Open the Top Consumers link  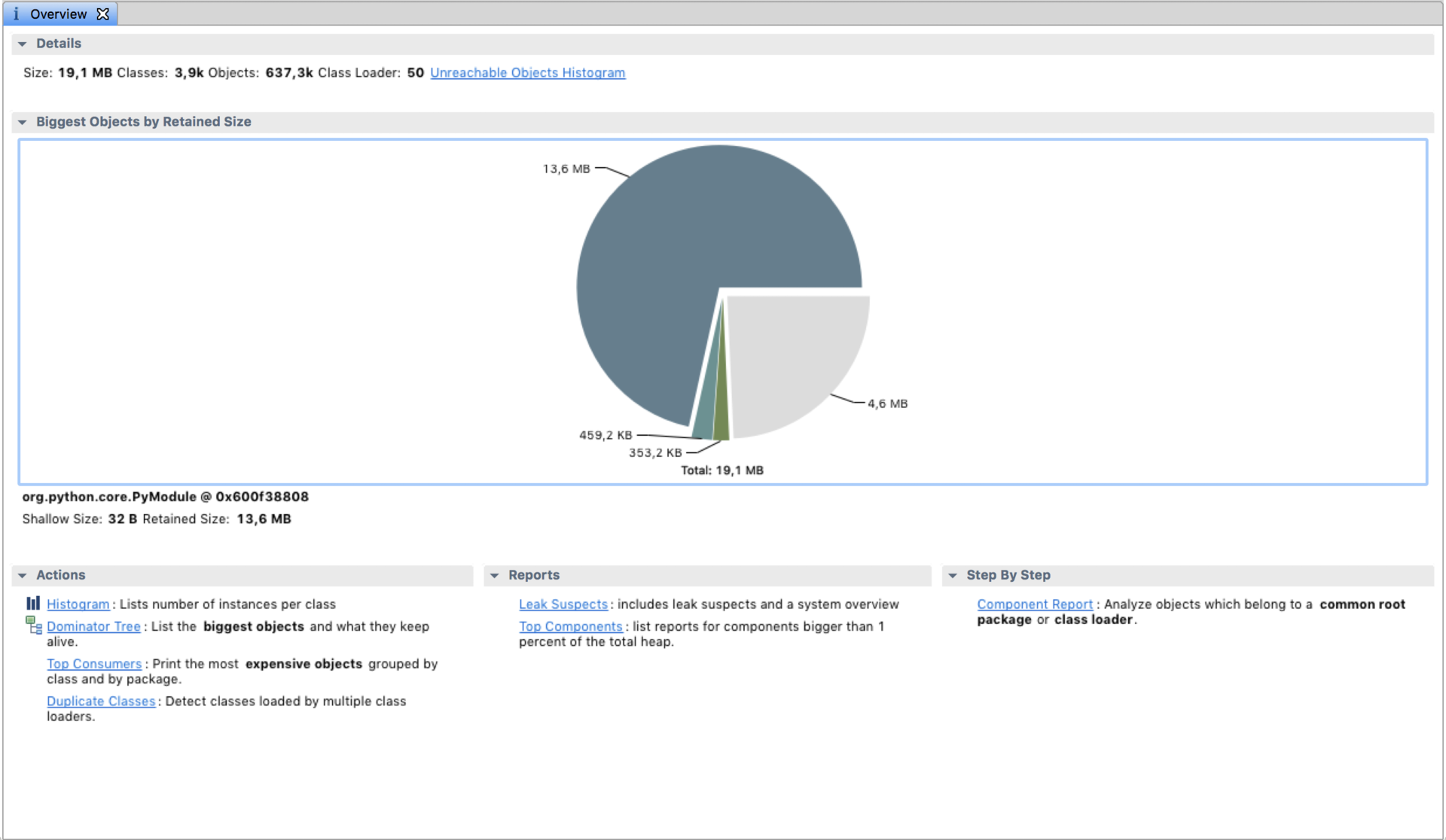(x=94, y=664)
